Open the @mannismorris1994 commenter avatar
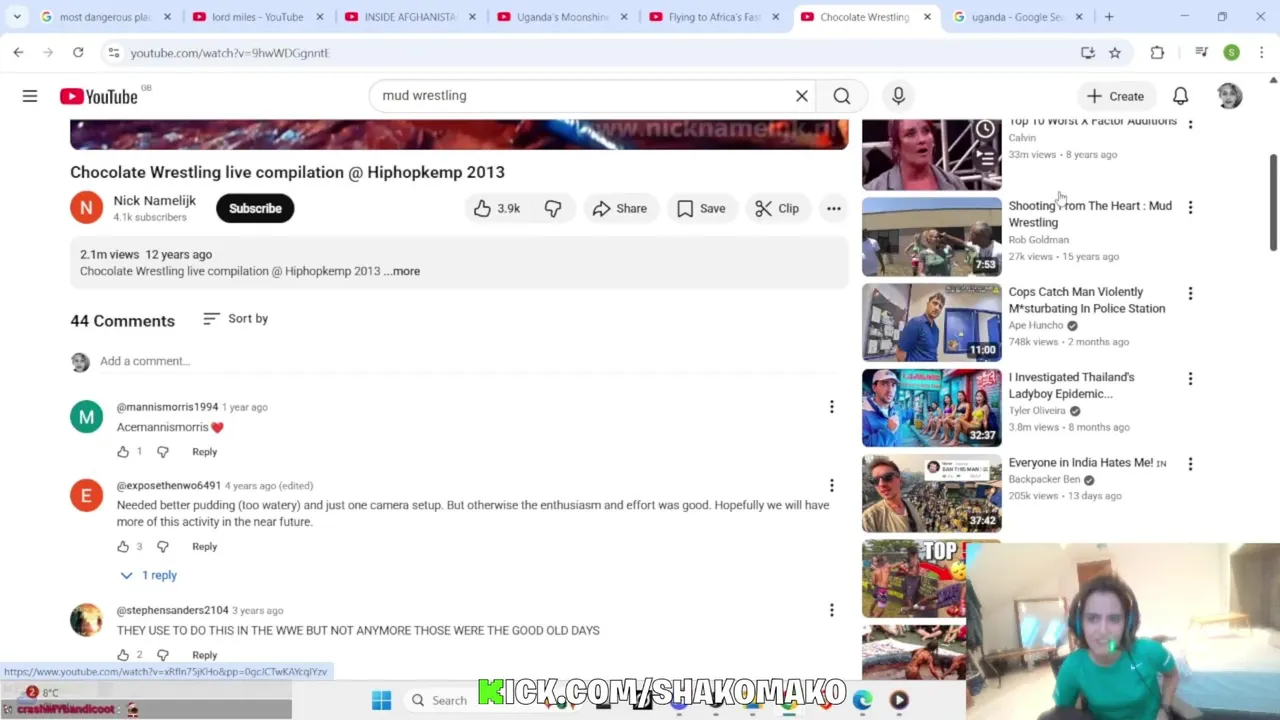 86,417
